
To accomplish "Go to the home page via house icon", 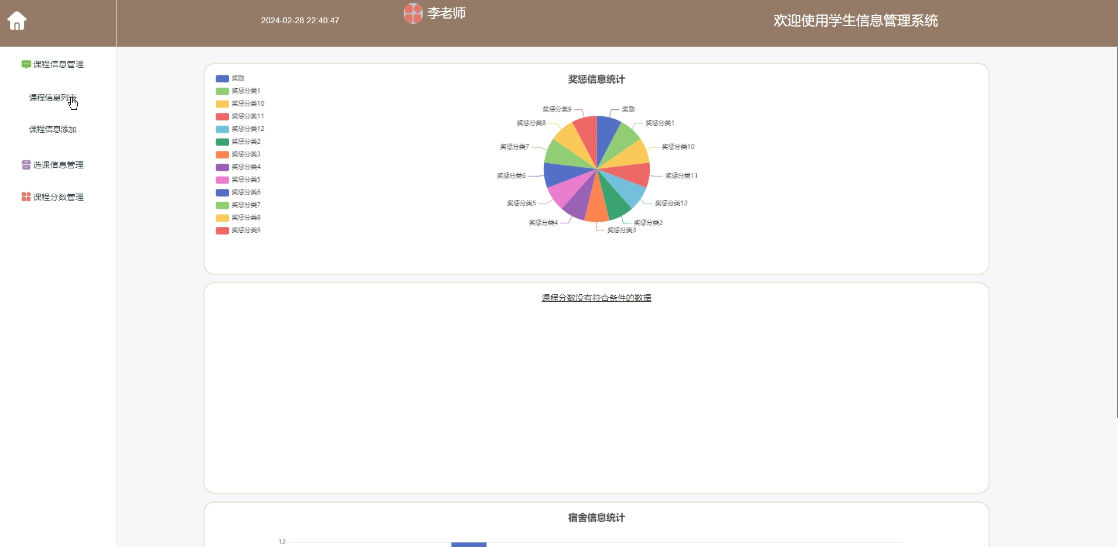I will click(x=16, y=21).
